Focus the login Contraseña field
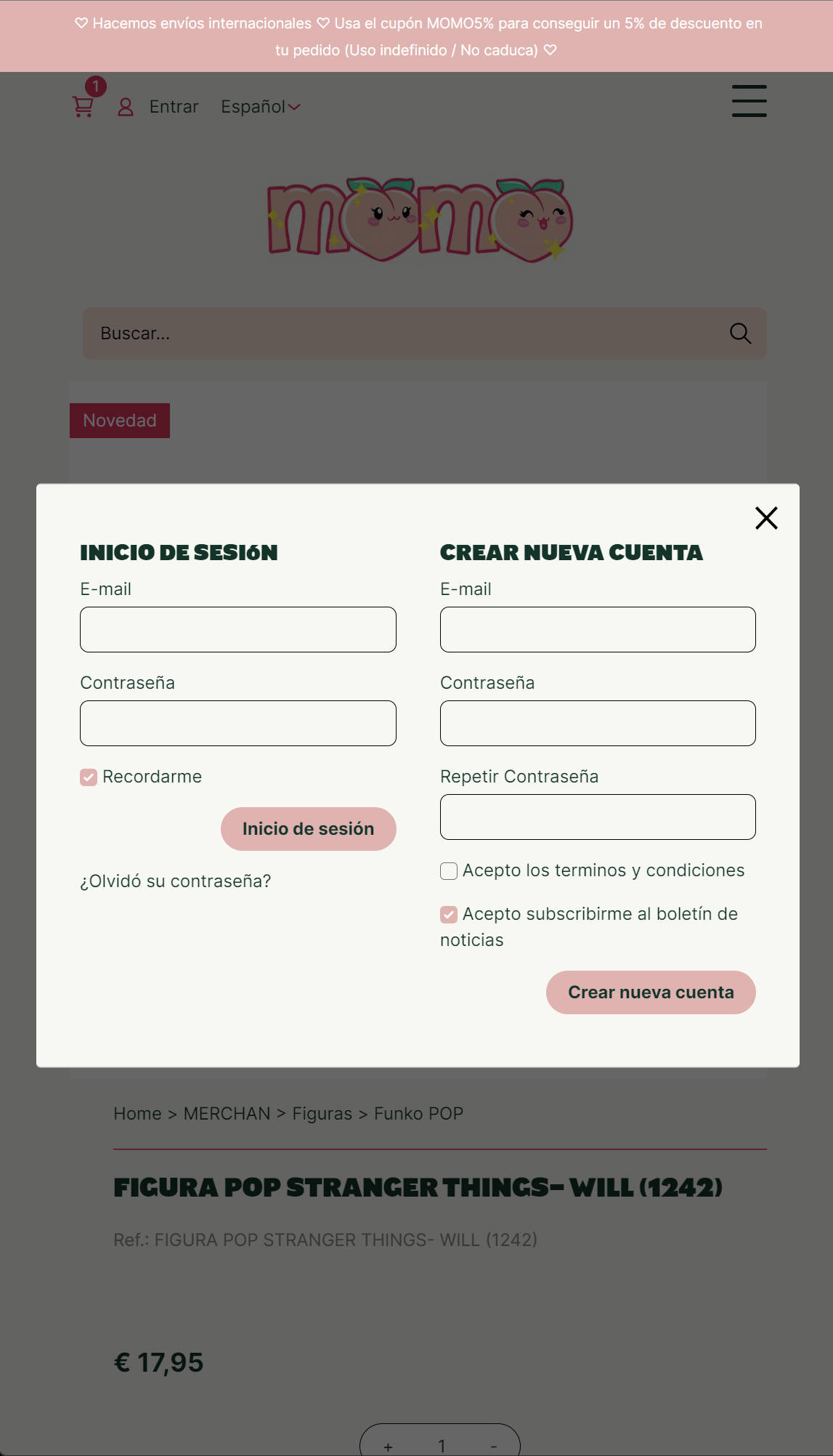 (238, 724)
